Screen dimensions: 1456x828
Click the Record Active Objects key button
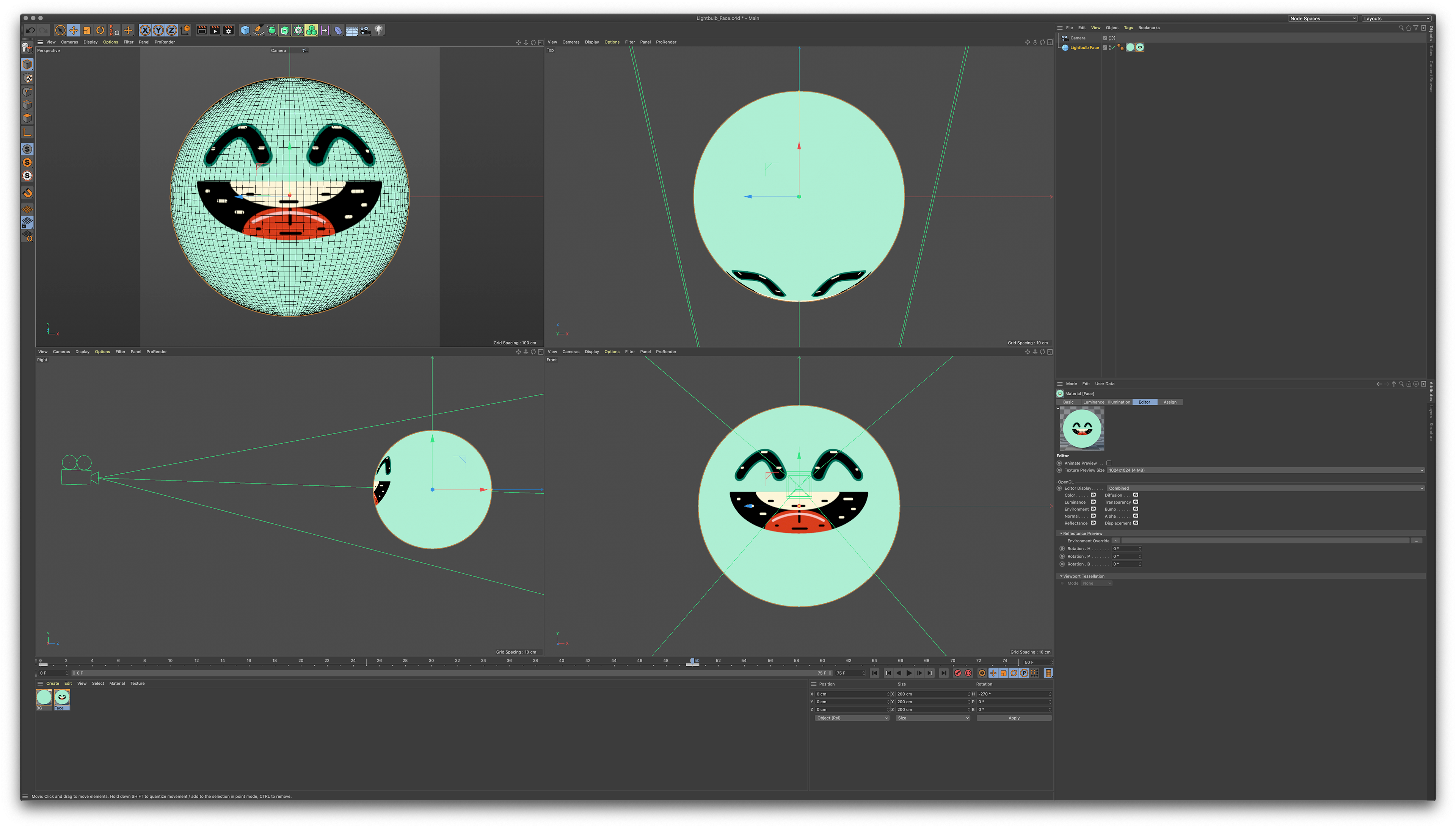957,673
